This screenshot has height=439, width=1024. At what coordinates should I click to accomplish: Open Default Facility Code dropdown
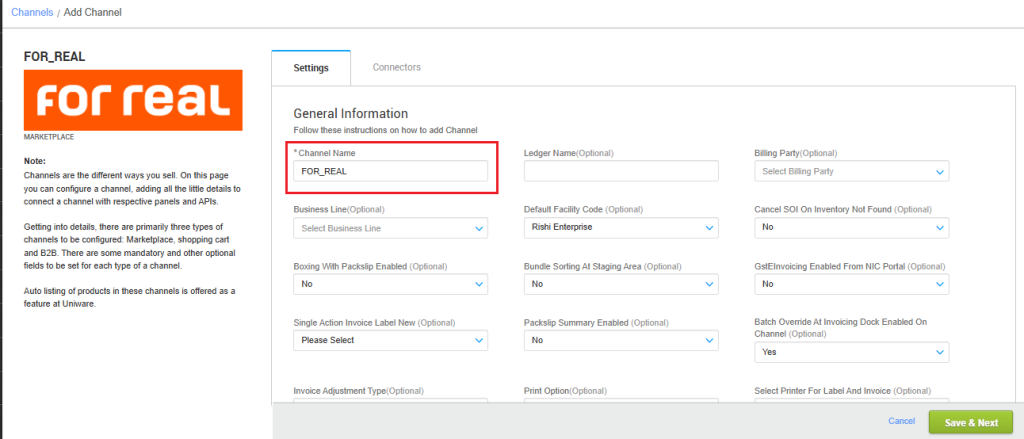coord(621,228)
